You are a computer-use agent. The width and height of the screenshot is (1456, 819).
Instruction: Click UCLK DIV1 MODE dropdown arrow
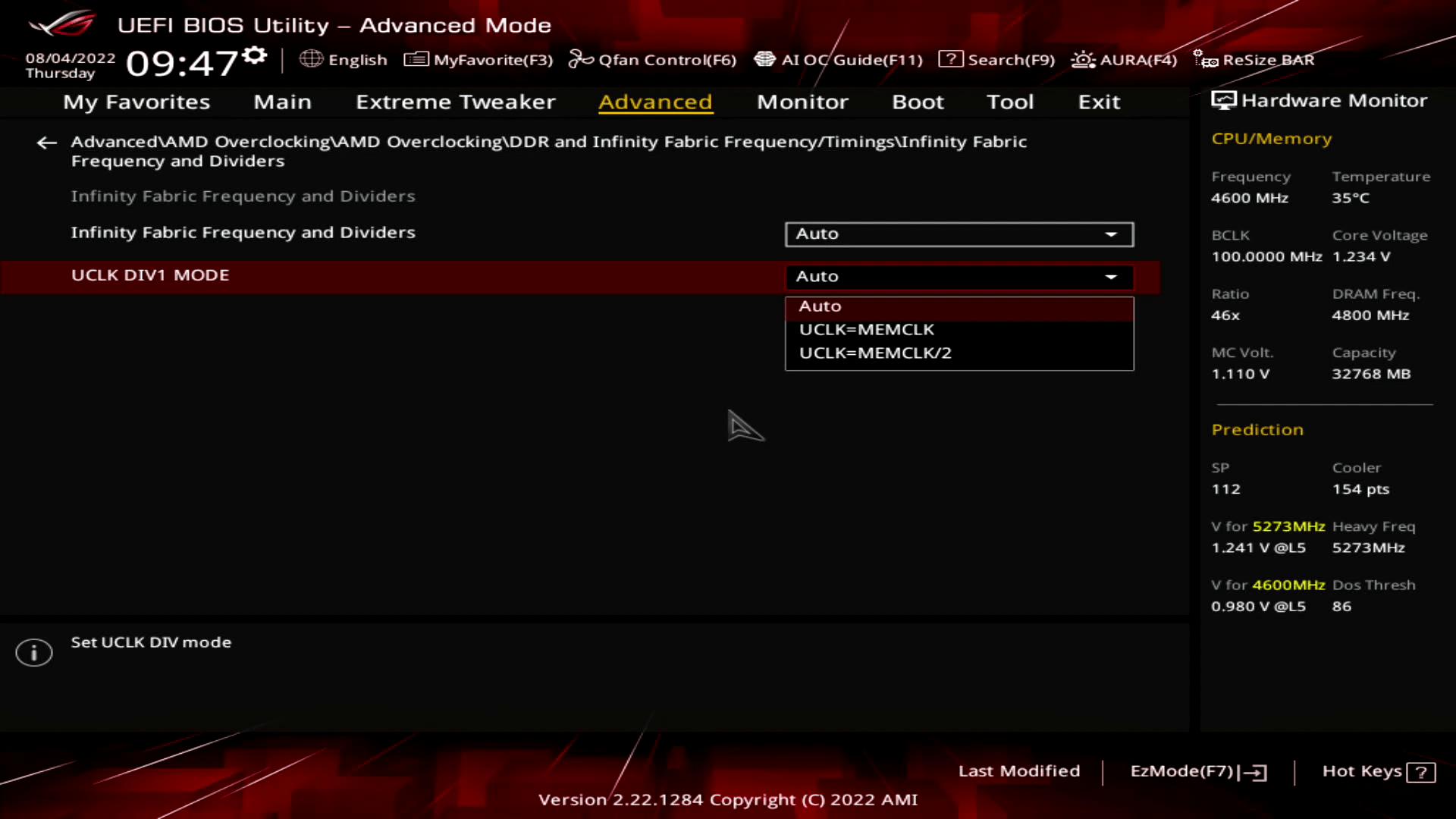tap(1111, 277)
